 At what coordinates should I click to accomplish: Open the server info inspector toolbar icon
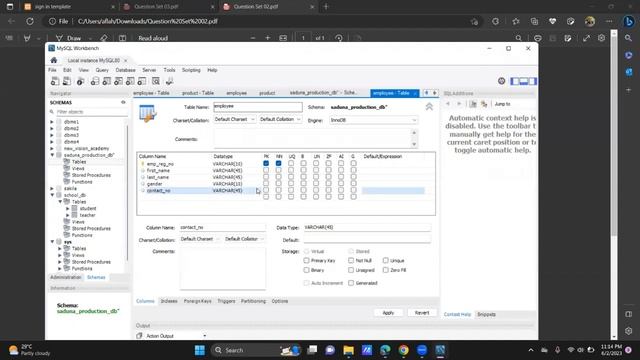pos(80,81)
